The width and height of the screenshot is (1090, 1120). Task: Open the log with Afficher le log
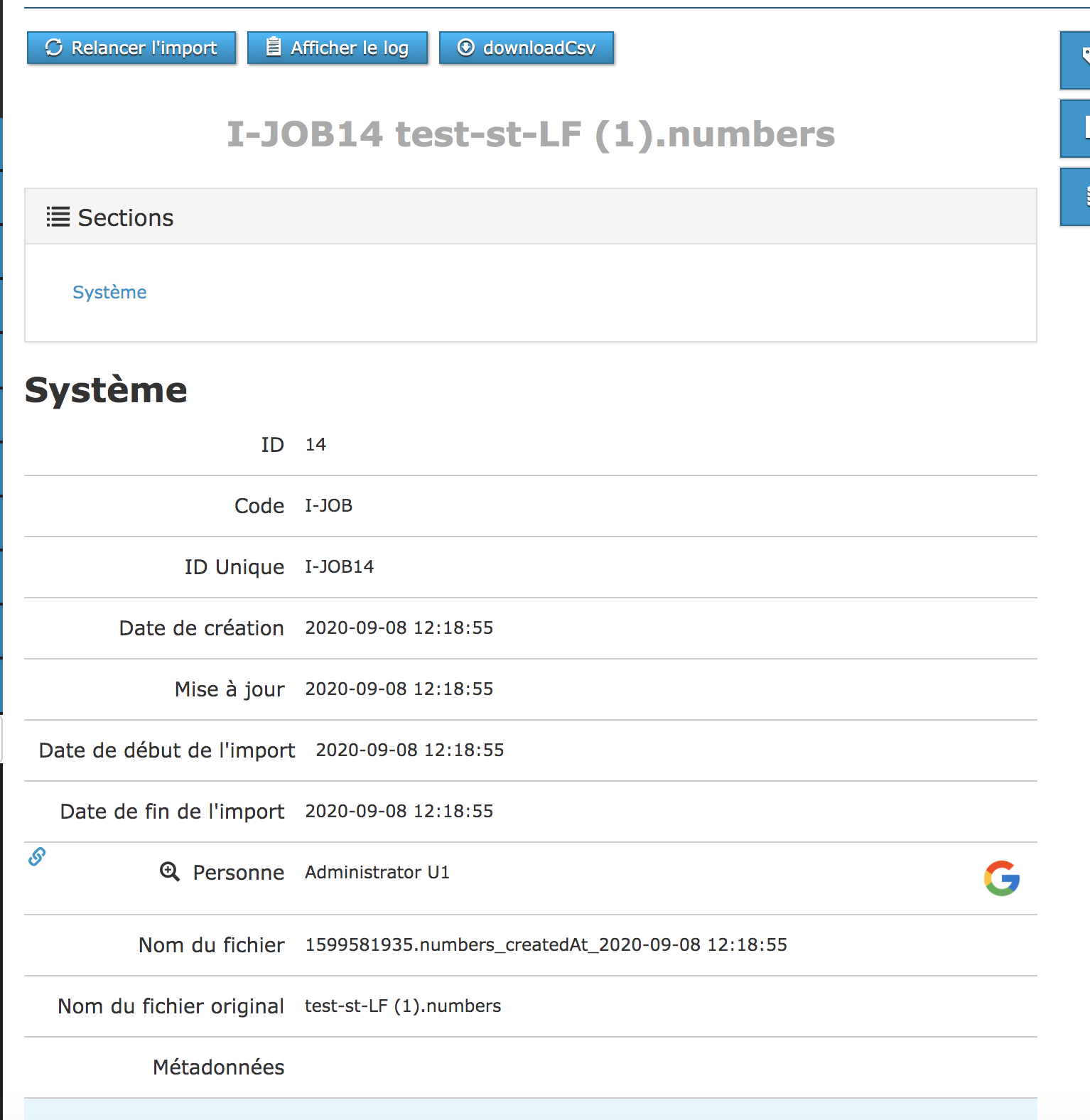pyautogui.click(x=338, y=48)
